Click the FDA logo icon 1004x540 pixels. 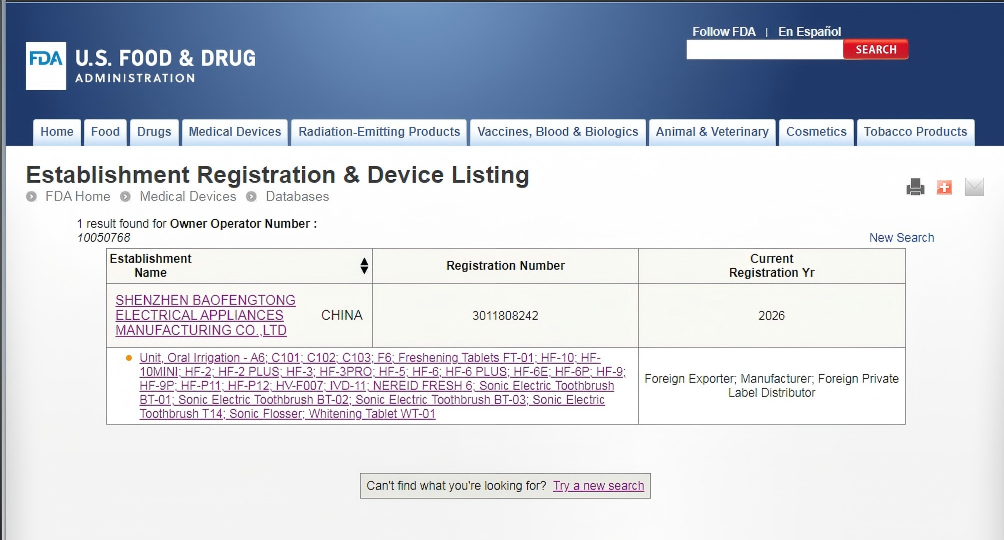pyautogui.click(x=45, y=66)
